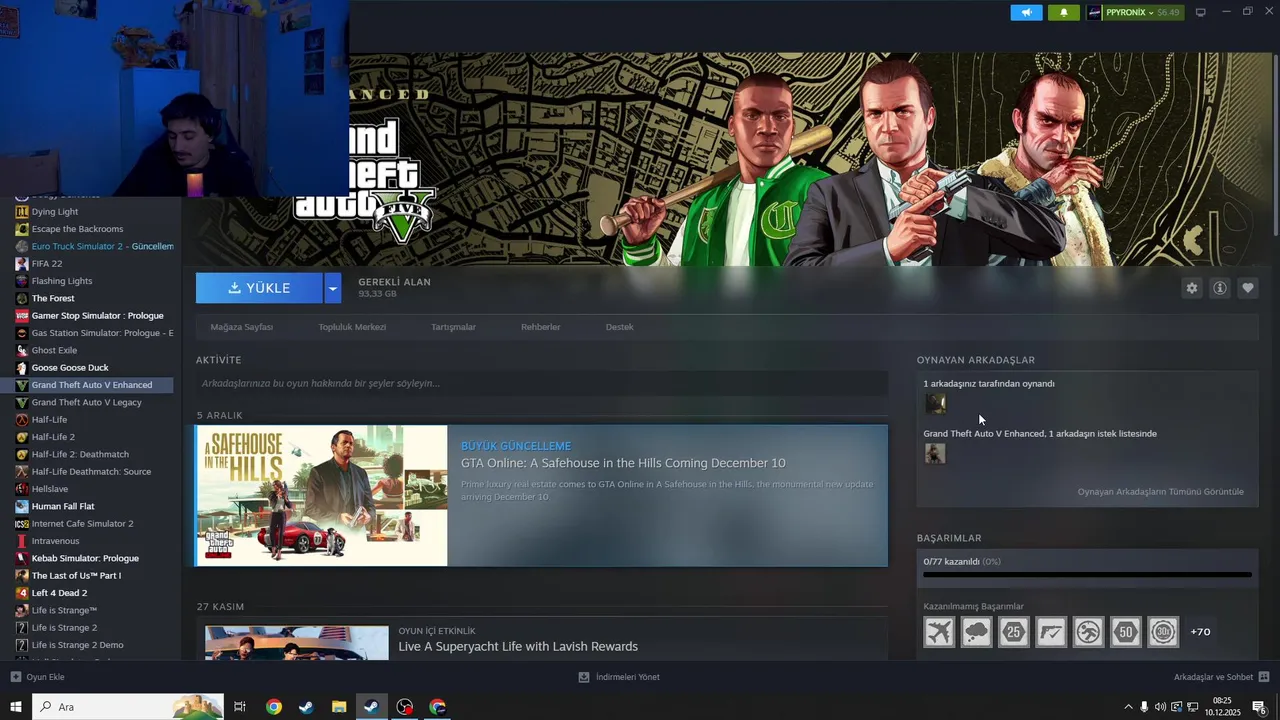Click the Gas Station Simulator game icon
1280x720 pixels.
pyautogui.click(x=22, y=333)
